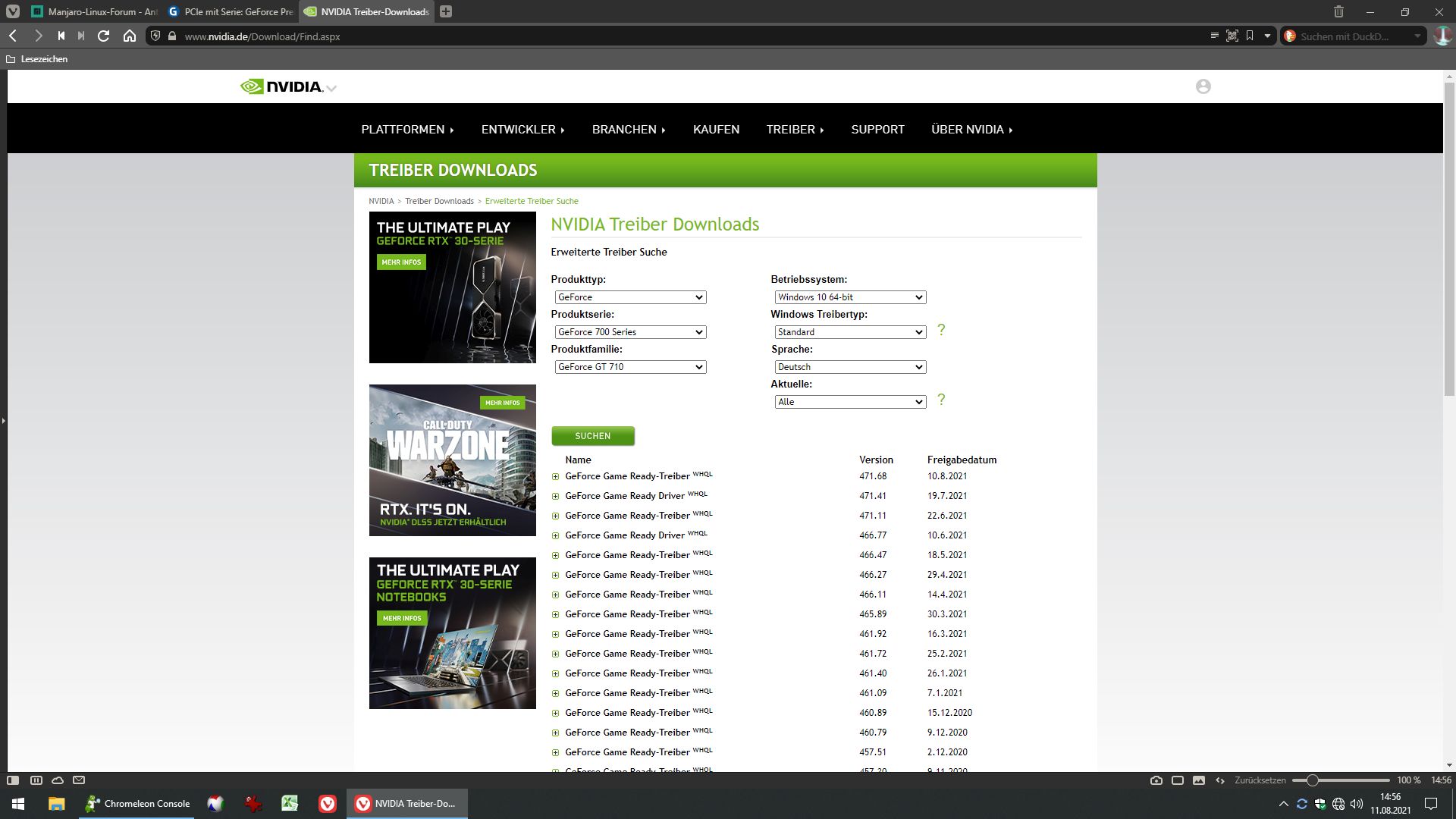Screen dimensions: 1456x819
Task: Open new tab with plus icon
Action: [446, 11]
